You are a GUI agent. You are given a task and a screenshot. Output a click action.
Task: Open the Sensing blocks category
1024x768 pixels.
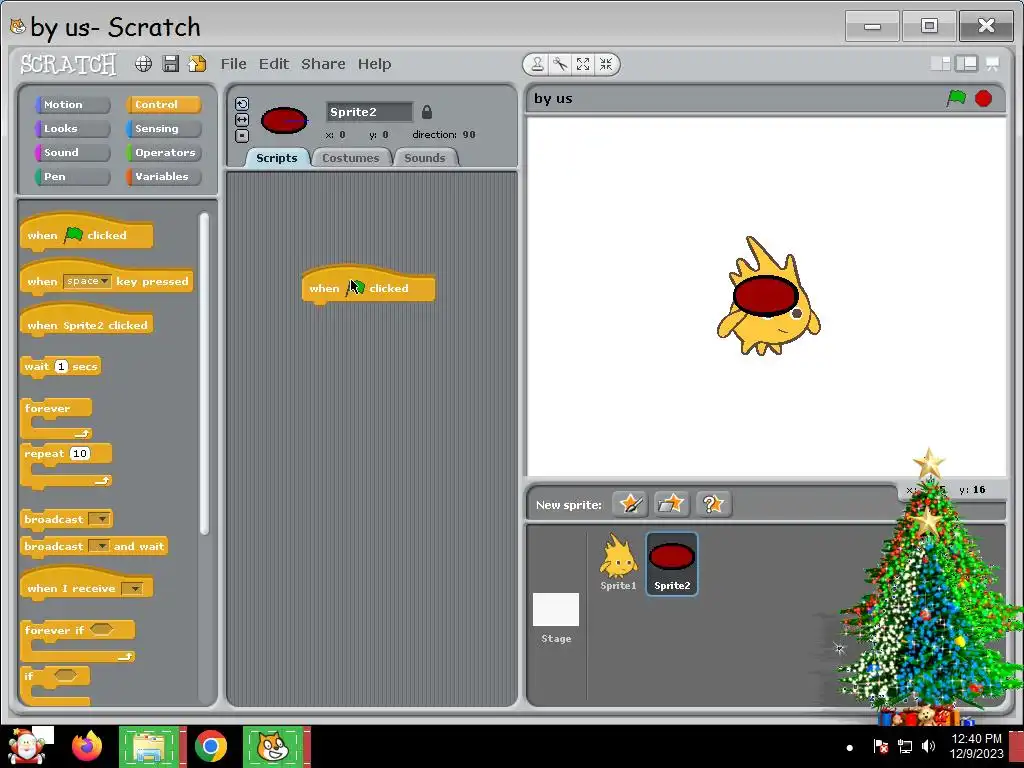(x=163, y=129)
